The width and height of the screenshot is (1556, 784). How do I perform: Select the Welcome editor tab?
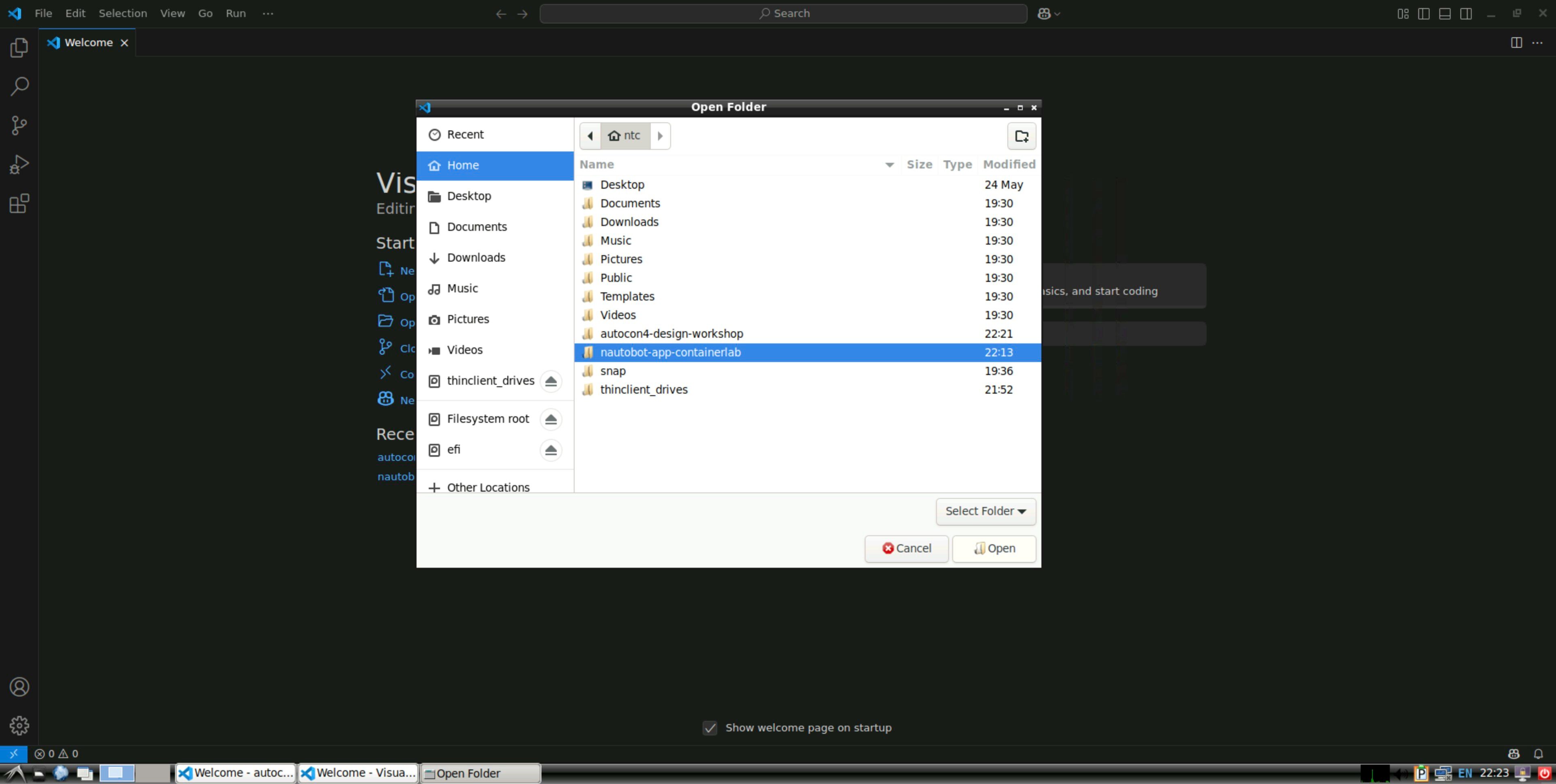coord(88,42)
